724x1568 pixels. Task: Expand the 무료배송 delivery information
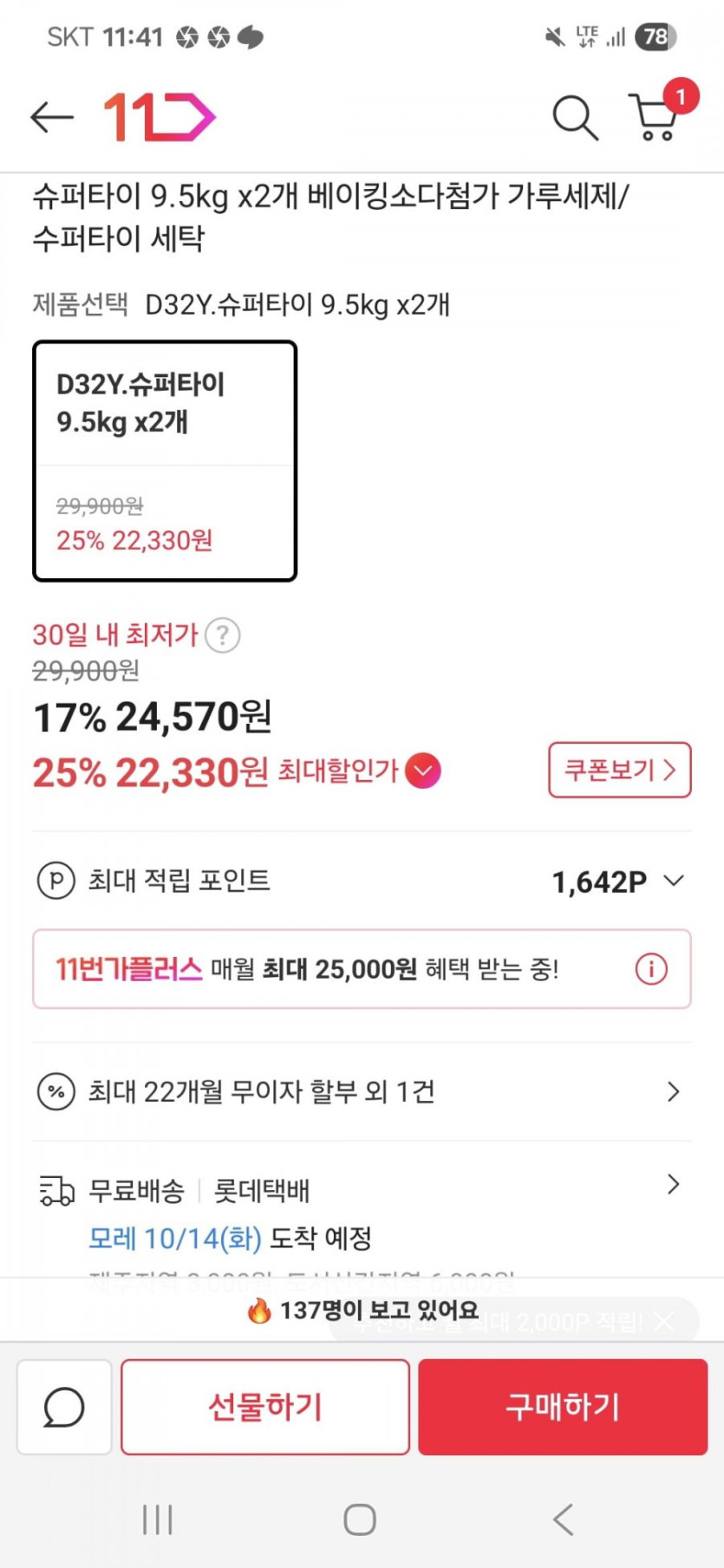coord(673,1185)
